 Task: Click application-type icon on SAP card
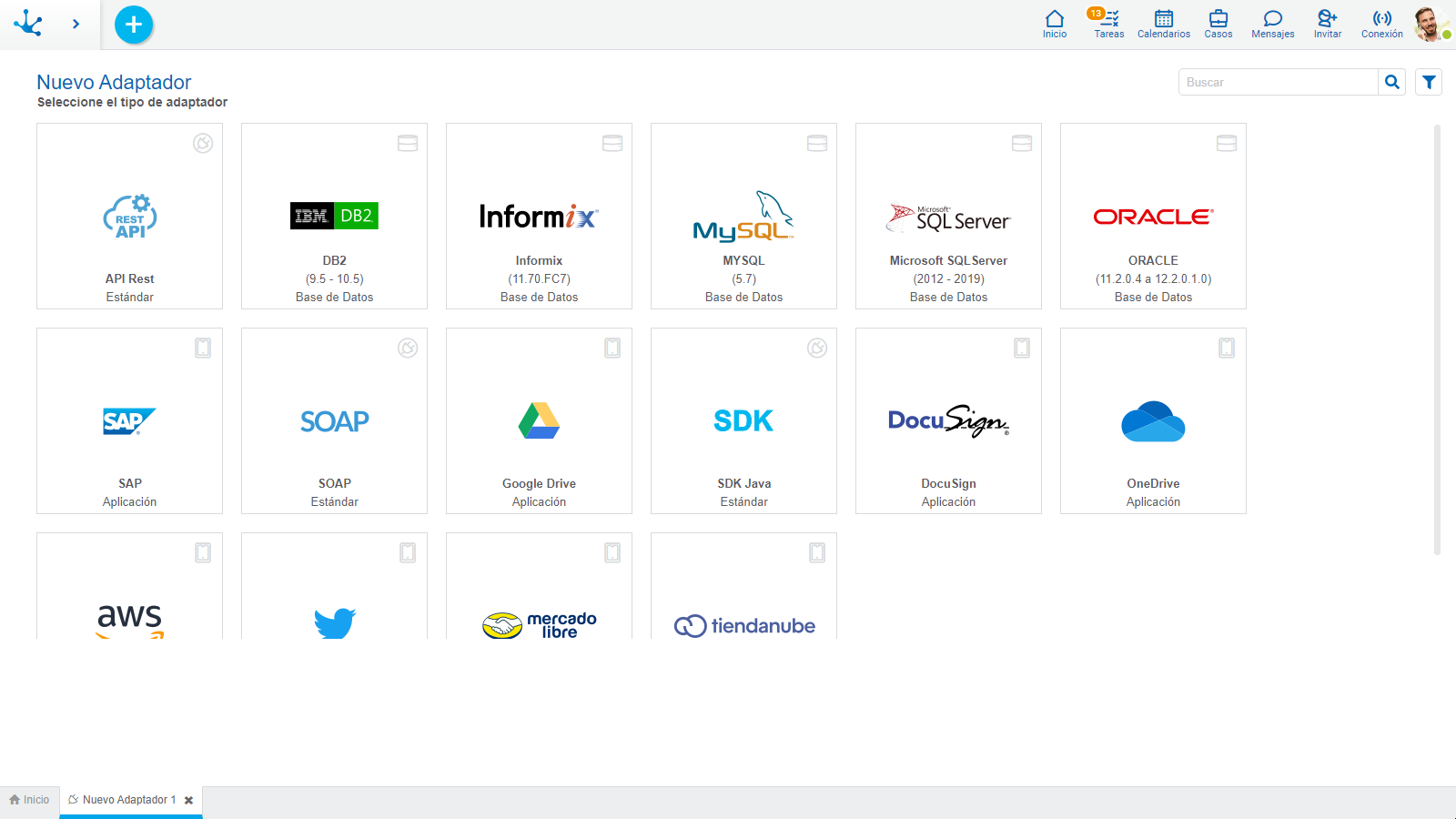point(203,348)
